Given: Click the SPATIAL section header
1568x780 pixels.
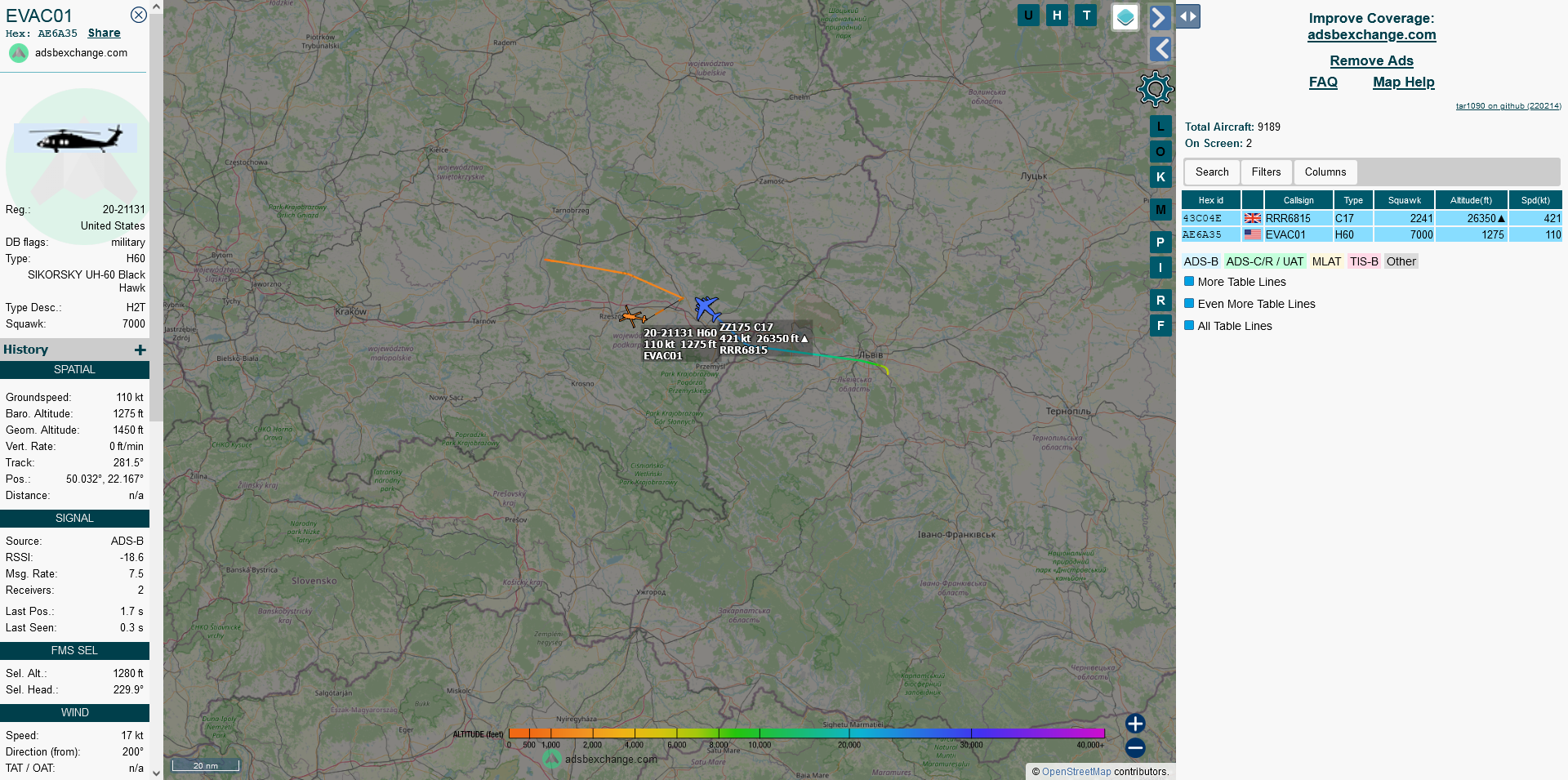Looking at the screenshot, I should [74, 370].
